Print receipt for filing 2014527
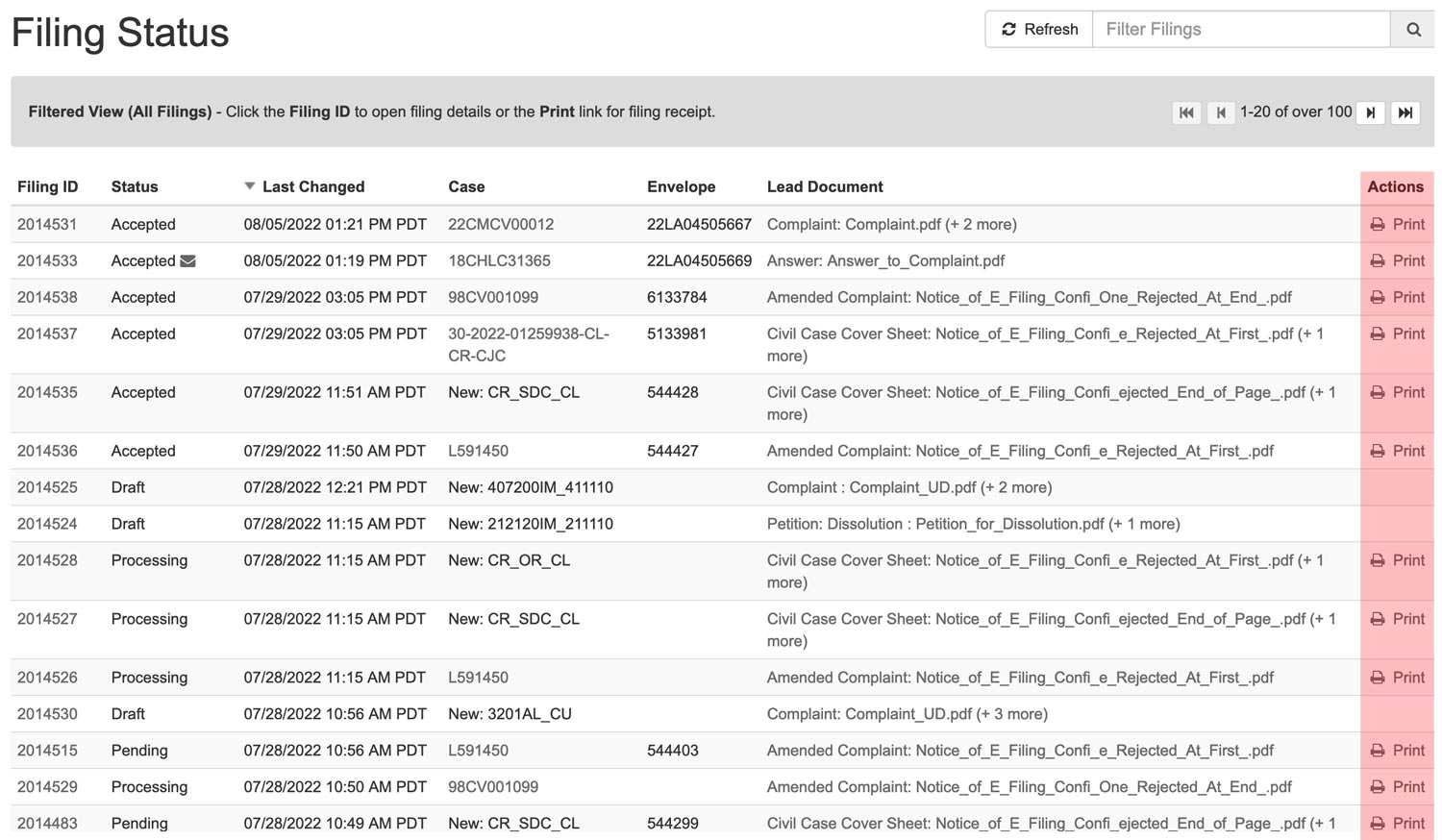This screenshot has width=1442, height=840. [1397, 619]
